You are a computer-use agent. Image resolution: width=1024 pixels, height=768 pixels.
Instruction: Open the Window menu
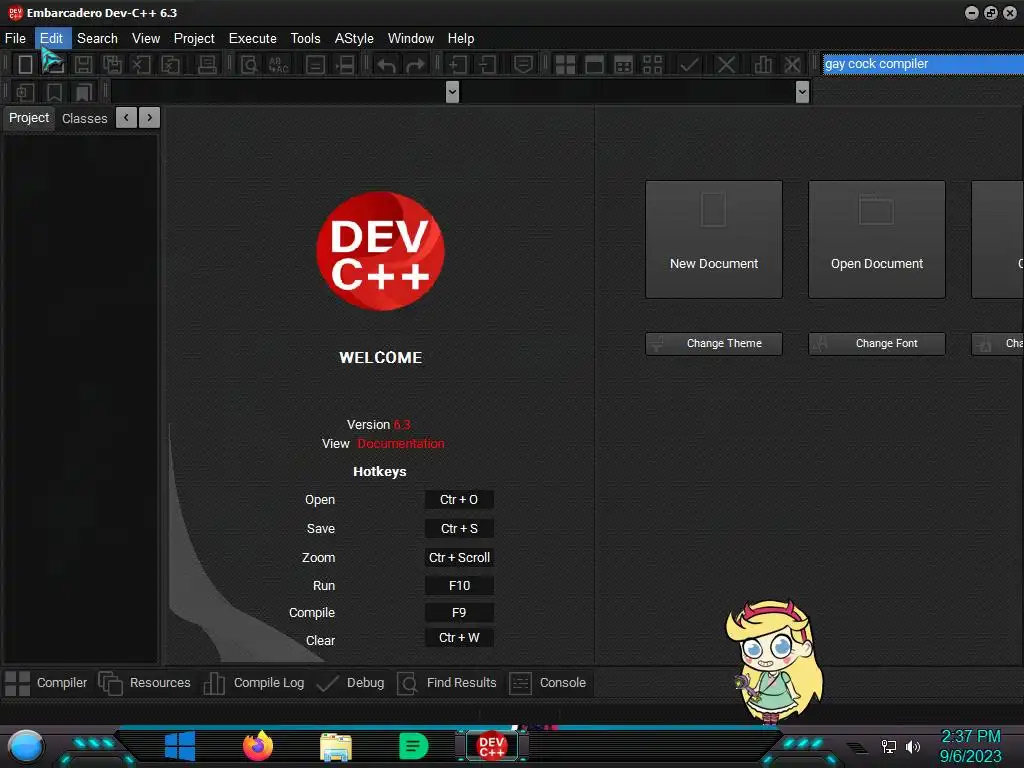click(x=411, y=39)
